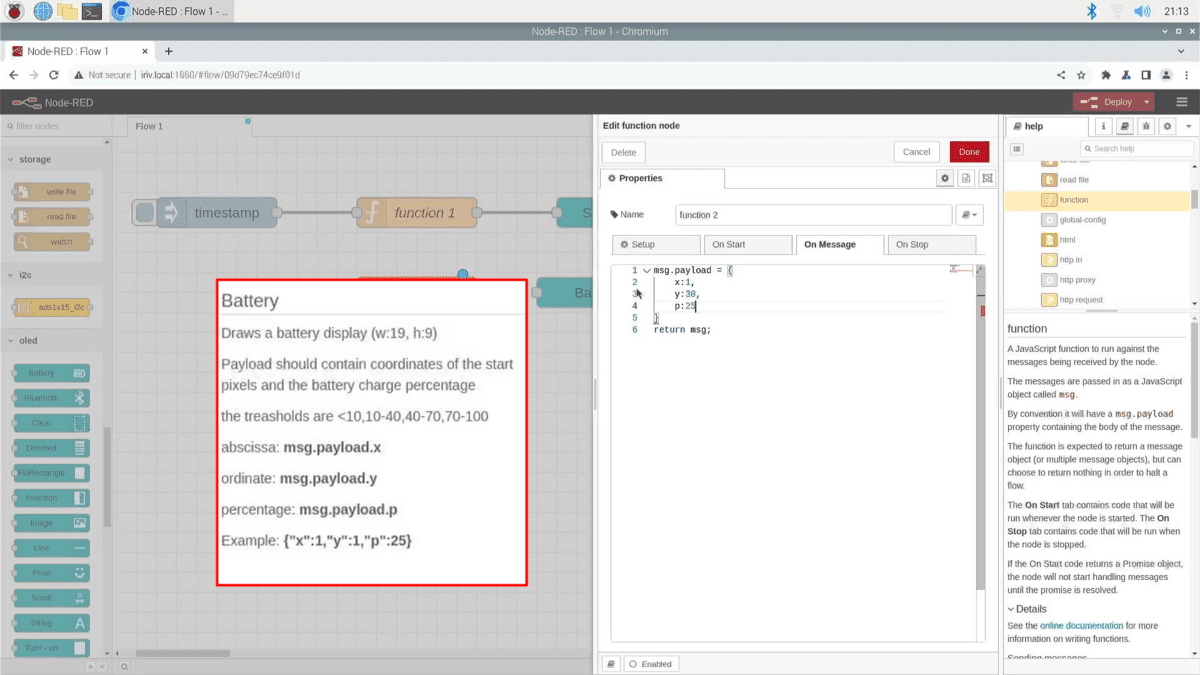Toggle the Enabled node state button
This screenshot has width=1200, height=675.
[x=650, y=664]
